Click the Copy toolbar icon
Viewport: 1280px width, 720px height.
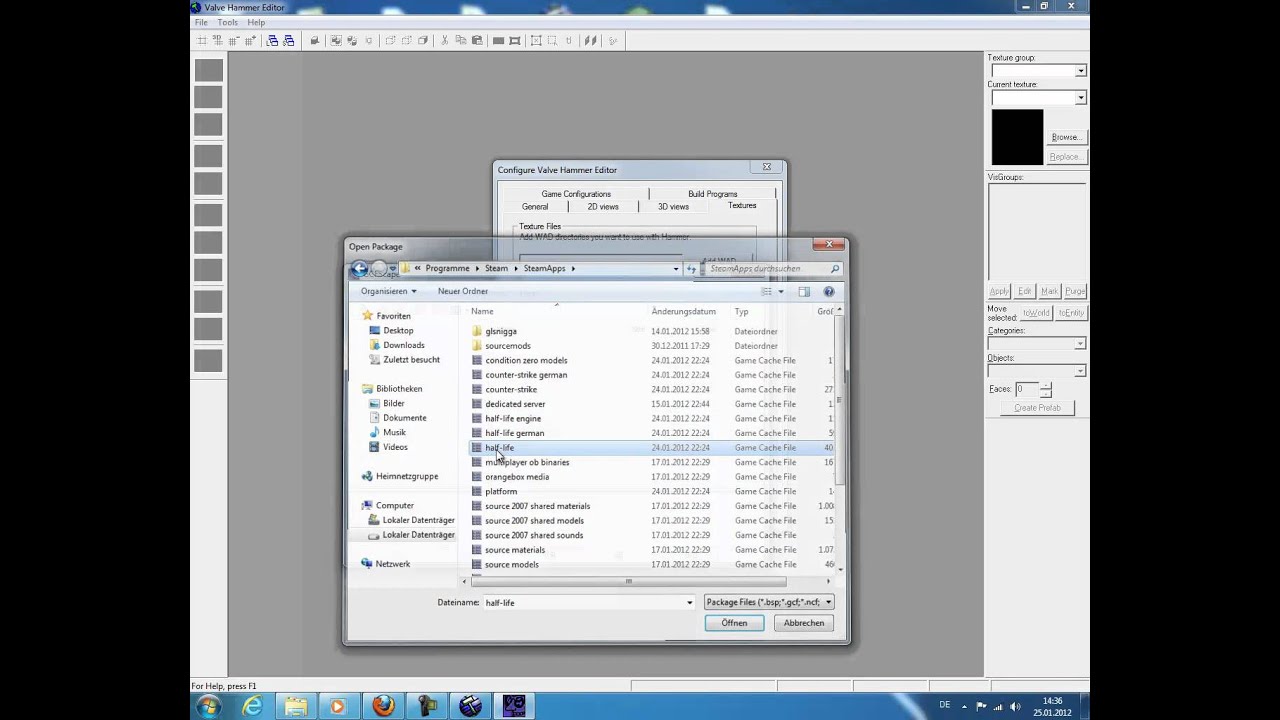(x=461, y=41)
